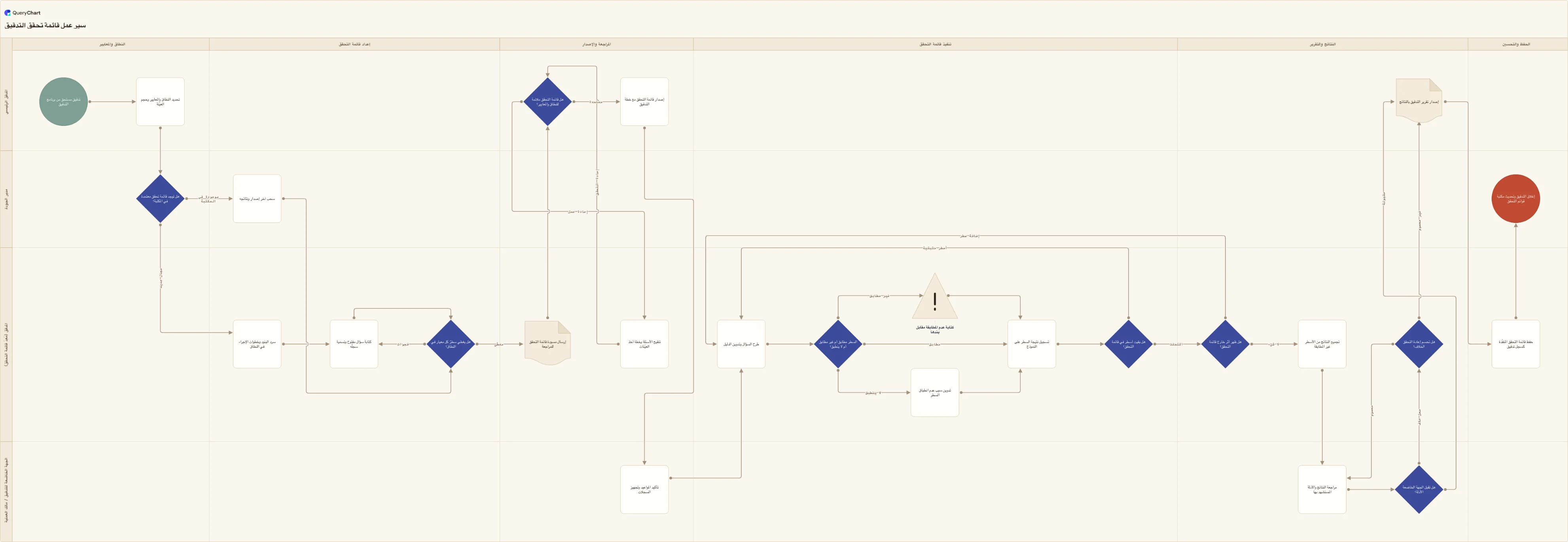Viewport: 1568px width, 542px height.
Task: Click edge label 'أسطر متبقية' on return line
Action: [x=934, y=248]
